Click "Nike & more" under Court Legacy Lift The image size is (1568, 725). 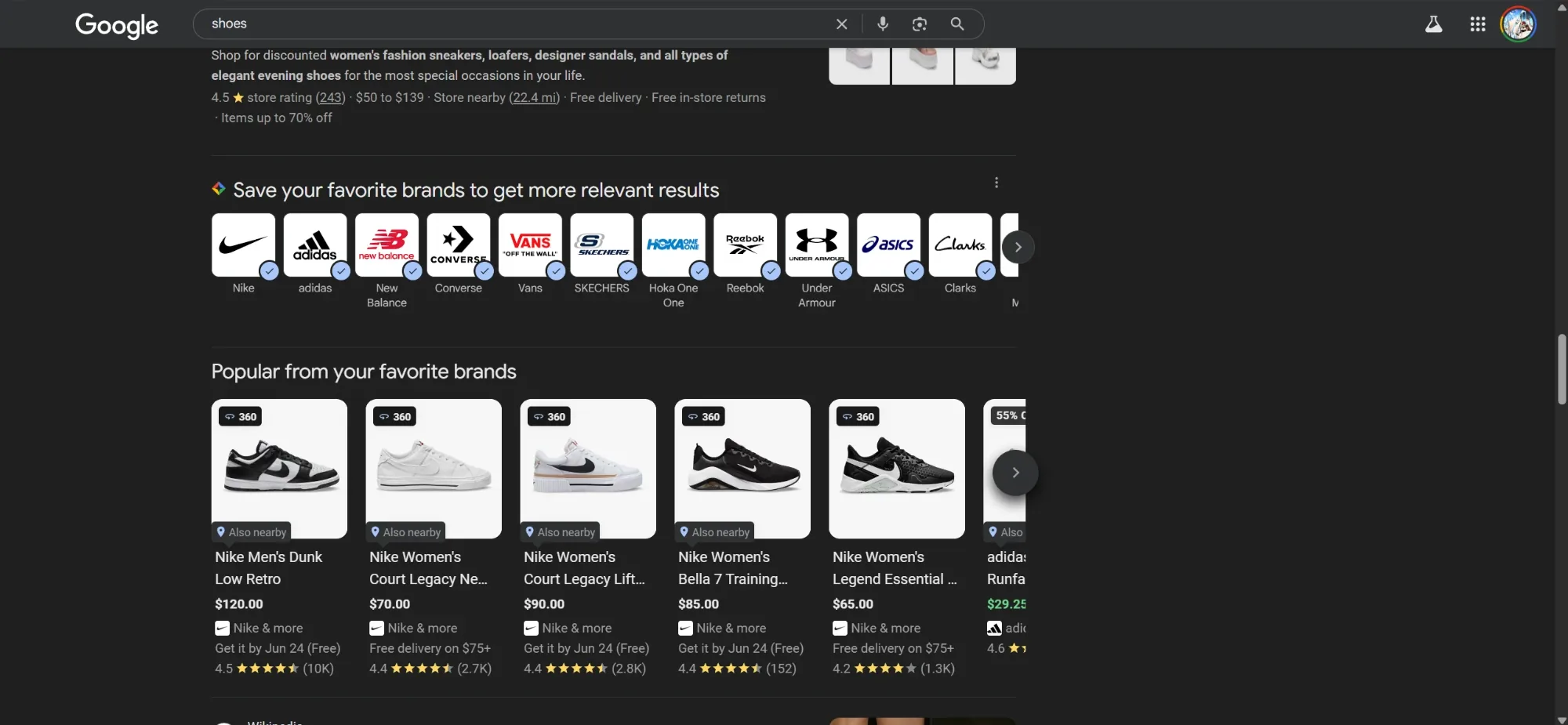click(x=568, y=629)
